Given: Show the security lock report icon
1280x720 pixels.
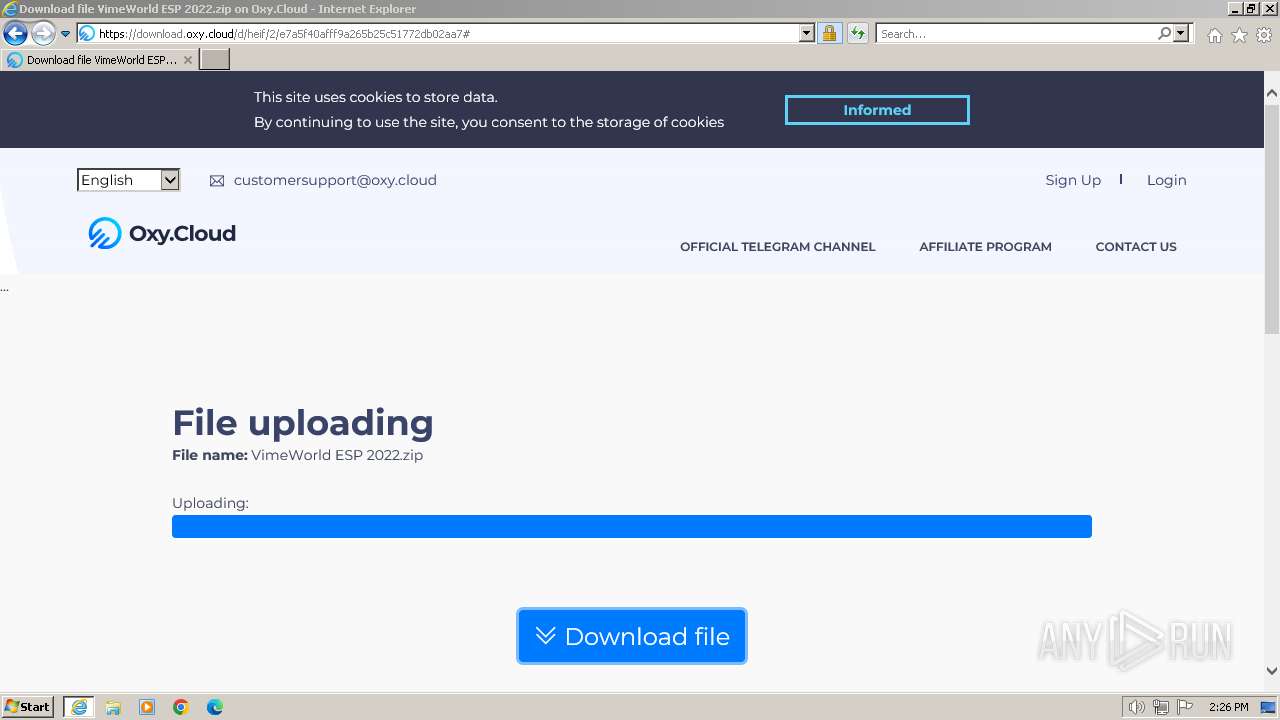Looking at the screenshot, I should 829,34.
